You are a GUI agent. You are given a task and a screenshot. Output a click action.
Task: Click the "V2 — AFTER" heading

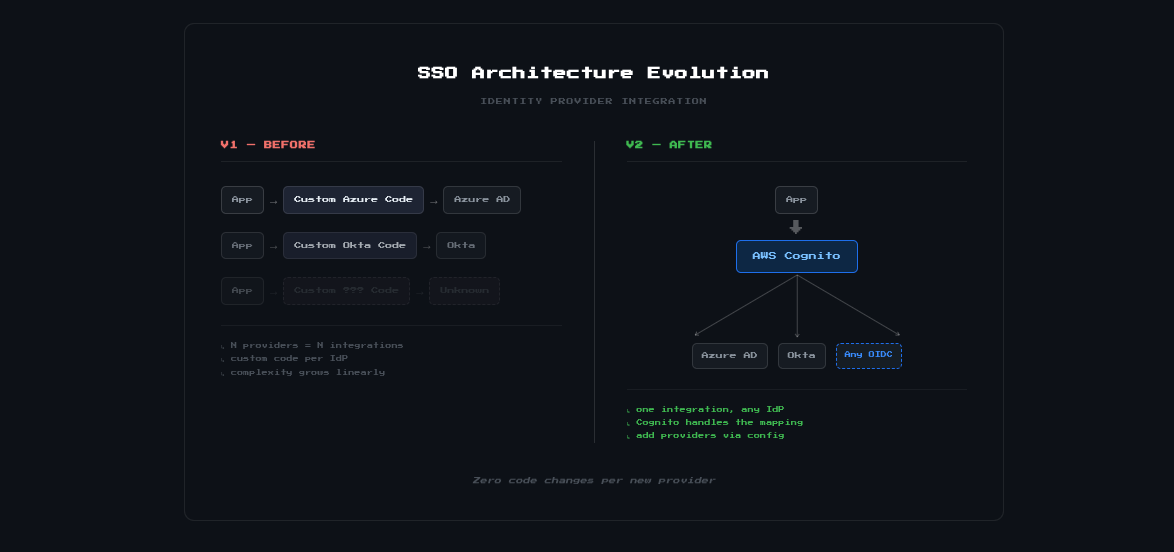[x=669, y=145]
